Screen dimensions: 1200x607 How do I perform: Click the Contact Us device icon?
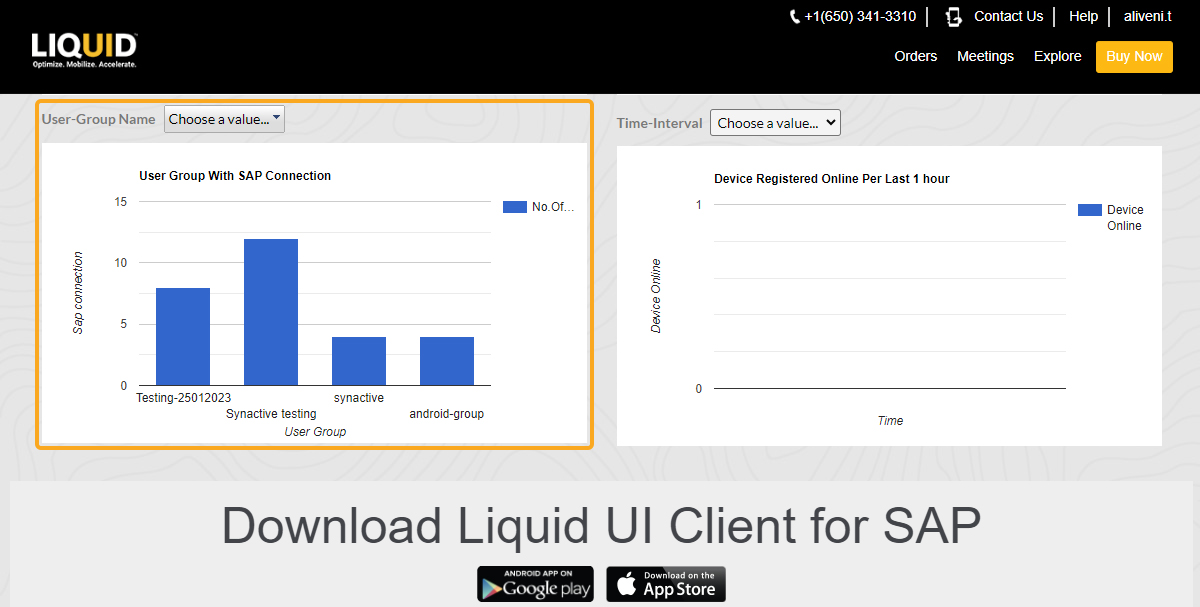pos(953,17)
